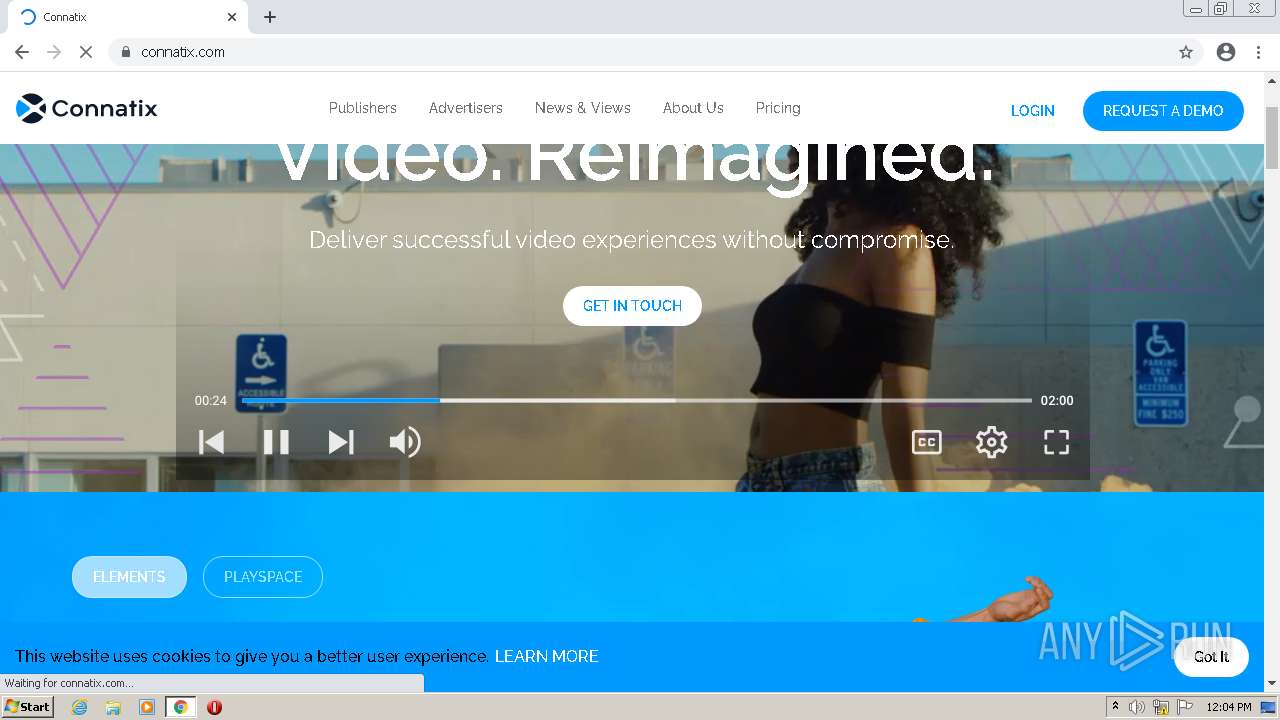Click the taskbar clock 12:04 PM

(1229, 707)
